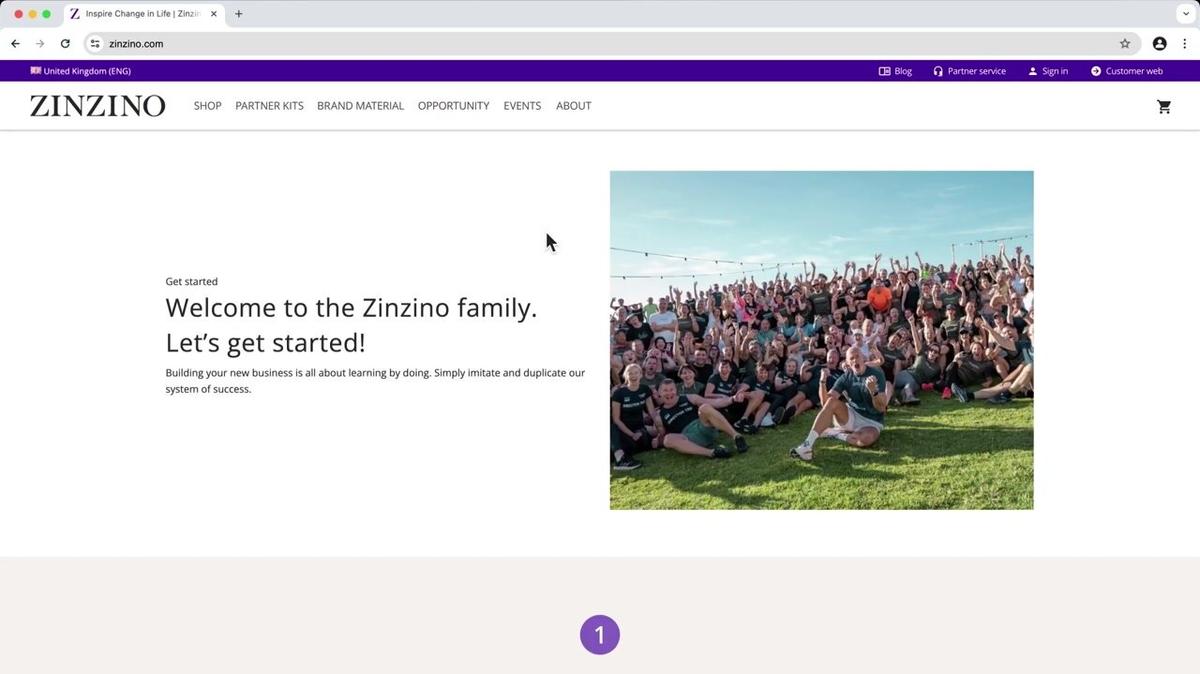View site information icon in address bar

click(x=95, y=44)
